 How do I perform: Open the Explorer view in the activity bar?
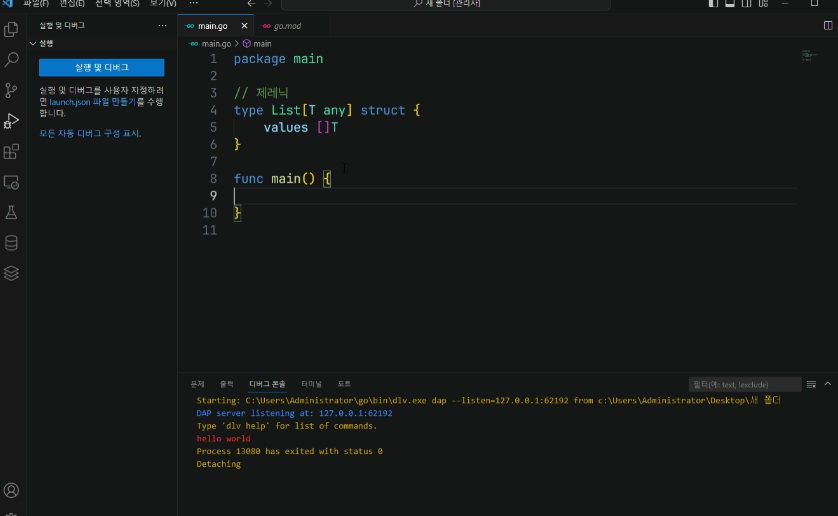(x=11, y=29)
